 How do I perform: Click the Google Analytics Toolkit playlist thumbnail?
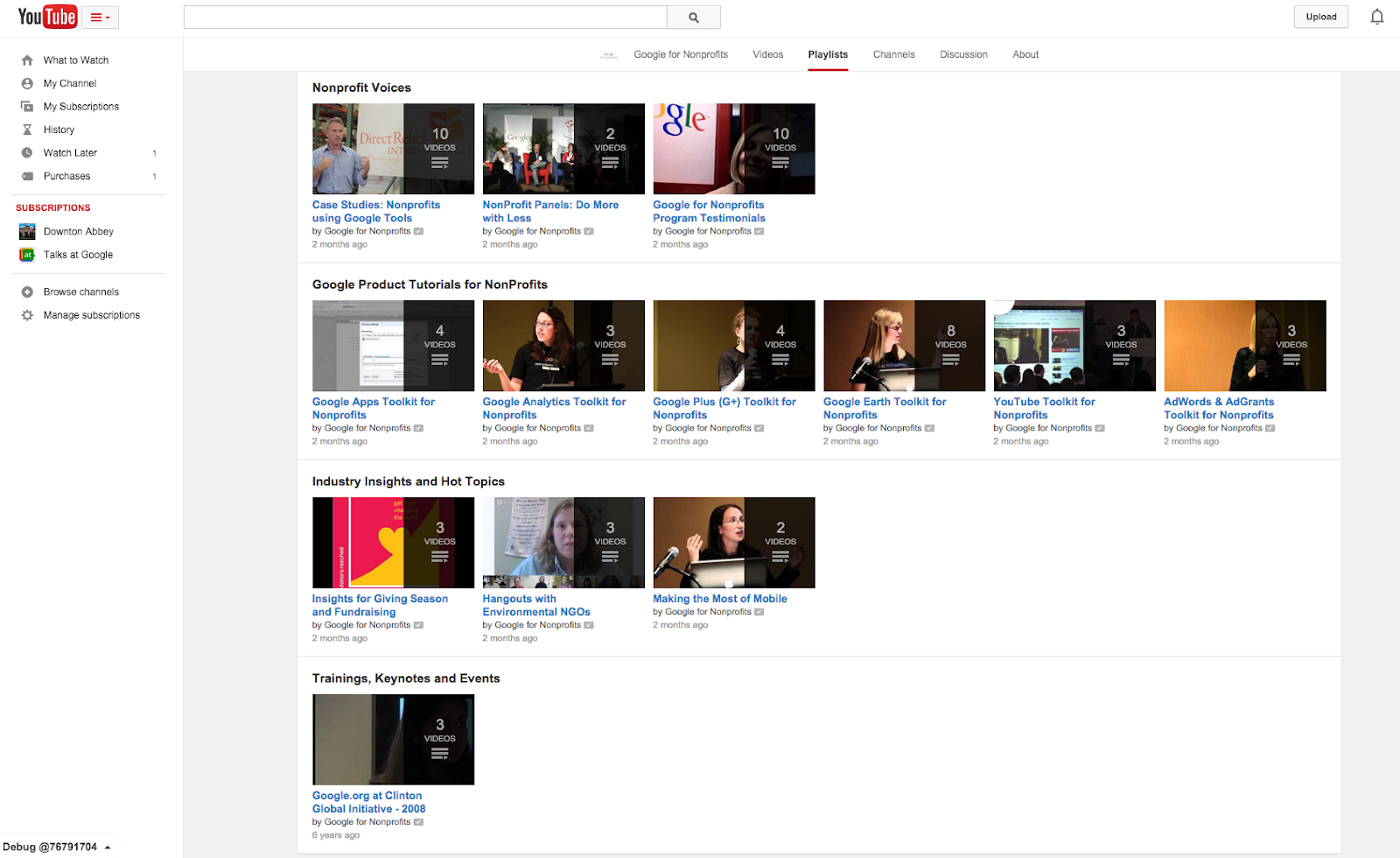pos(563,346)
